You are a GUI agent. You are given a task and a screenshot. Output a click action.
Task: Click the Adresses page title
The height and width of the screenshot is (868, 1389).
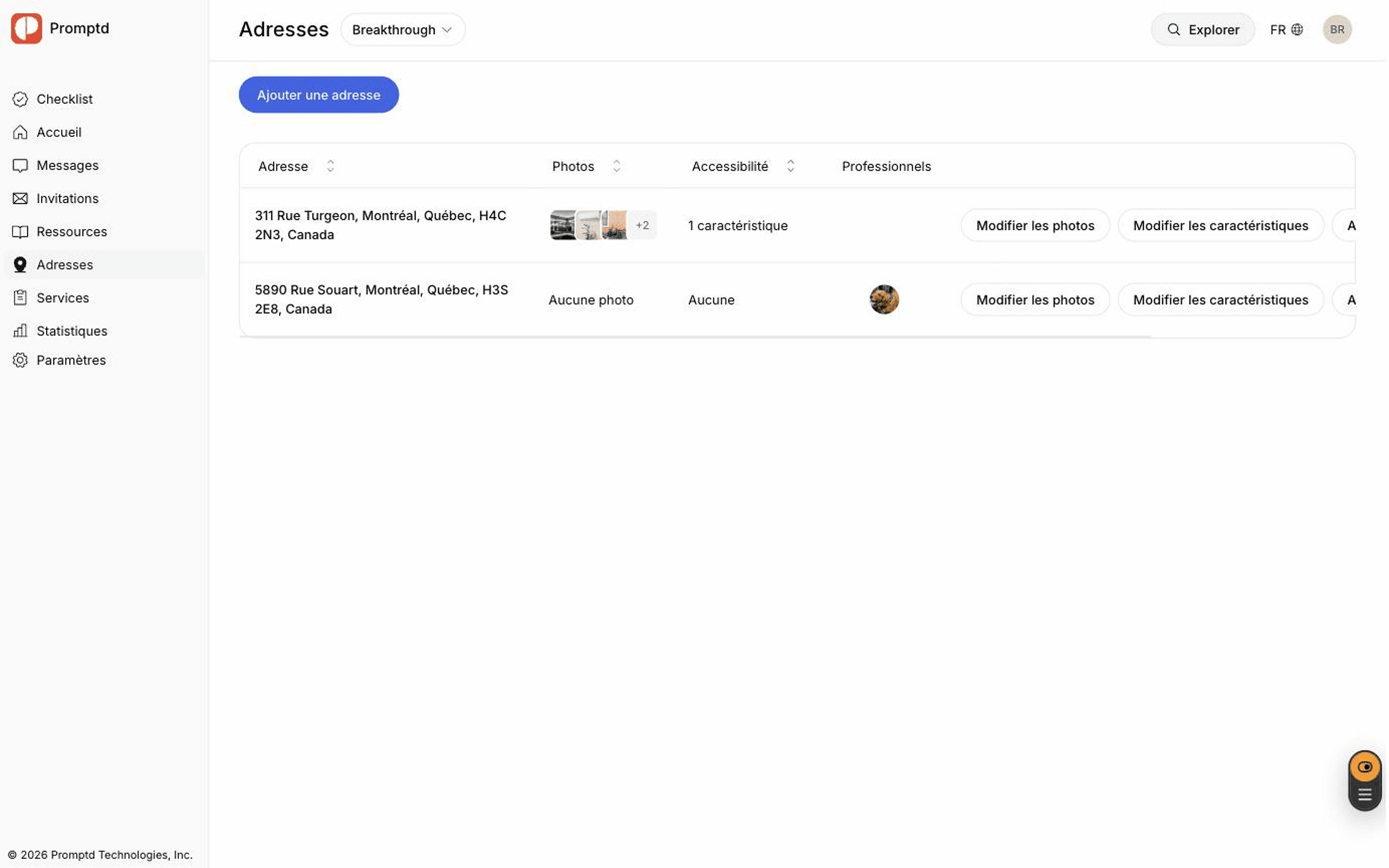point(284,29)
